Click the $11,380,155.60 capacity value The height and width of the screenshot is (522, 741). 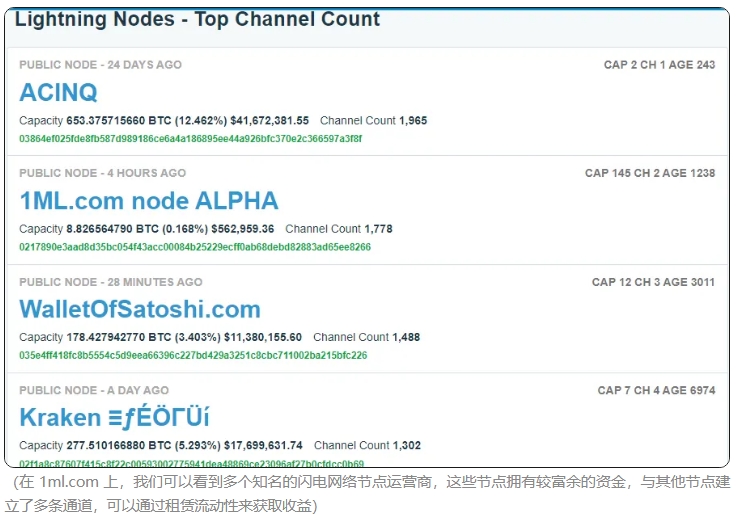pyautogui.click(x=263, y=337)
